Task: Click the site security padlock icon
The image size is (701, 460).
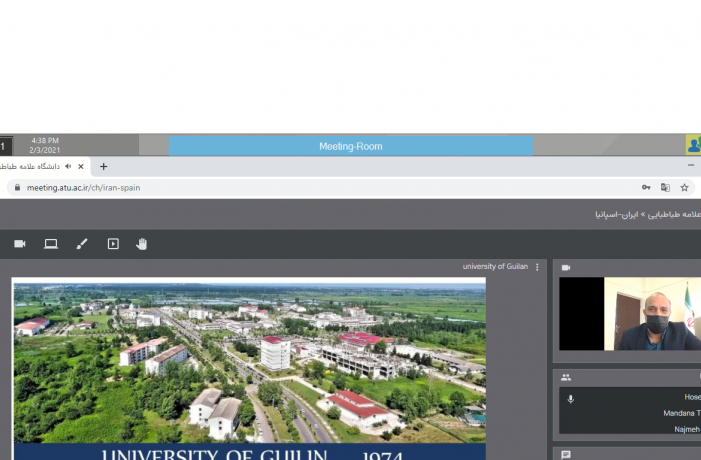Action: point(17,188)
